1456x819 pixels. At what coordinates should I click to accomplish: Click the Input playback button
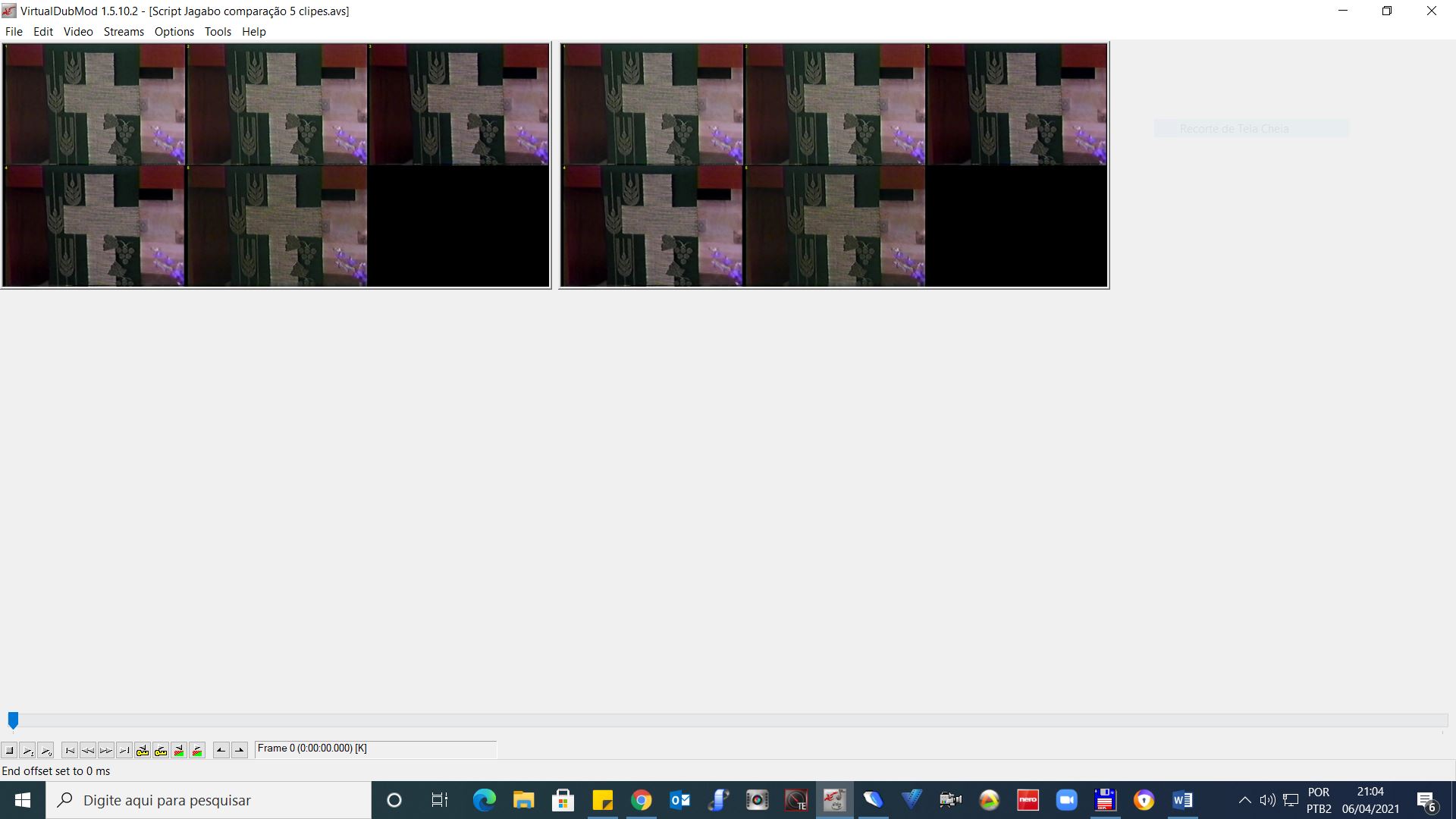(27, 751)
